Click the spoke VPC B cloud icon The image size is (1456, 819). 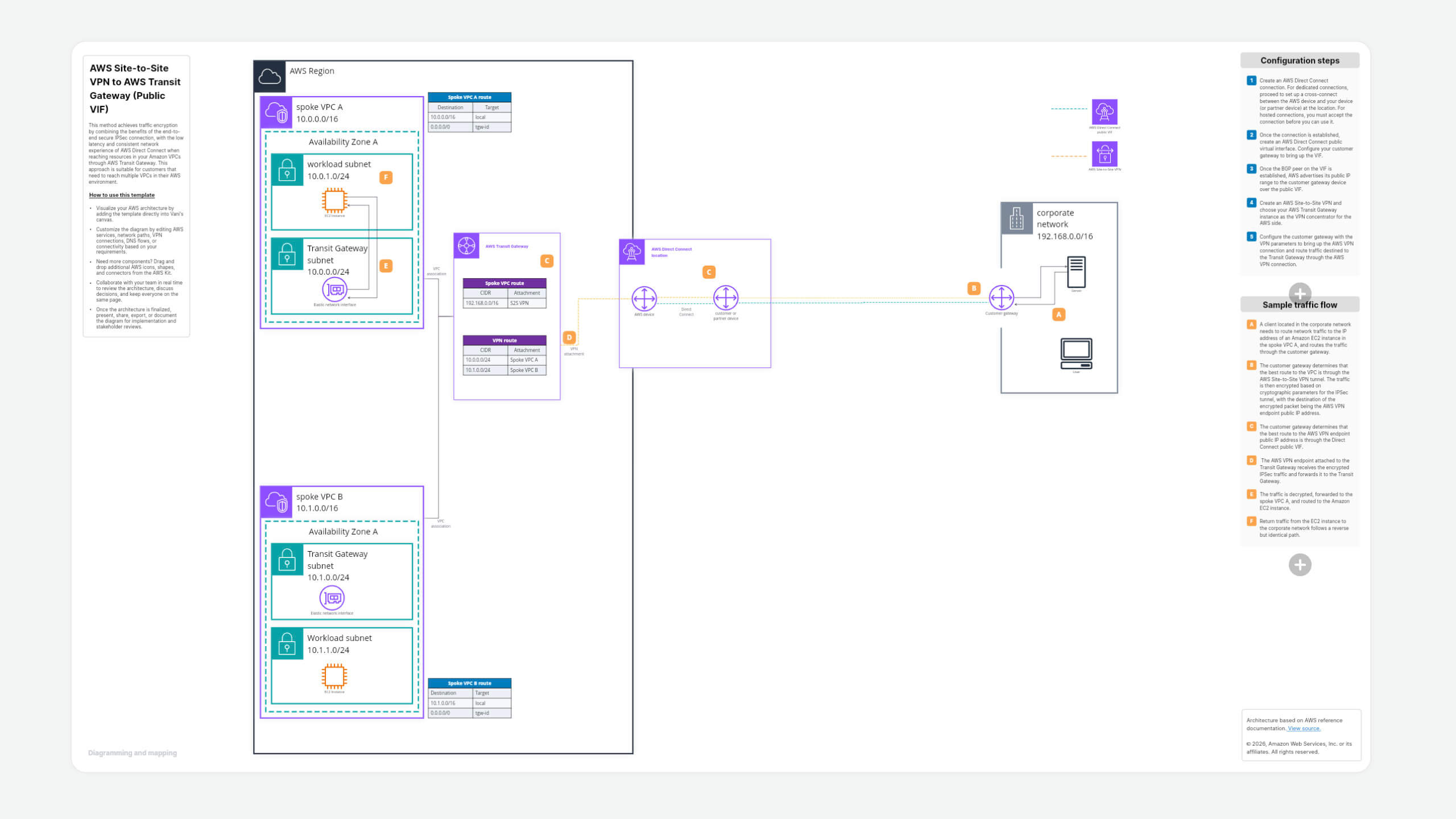click(x=276, y=502)
